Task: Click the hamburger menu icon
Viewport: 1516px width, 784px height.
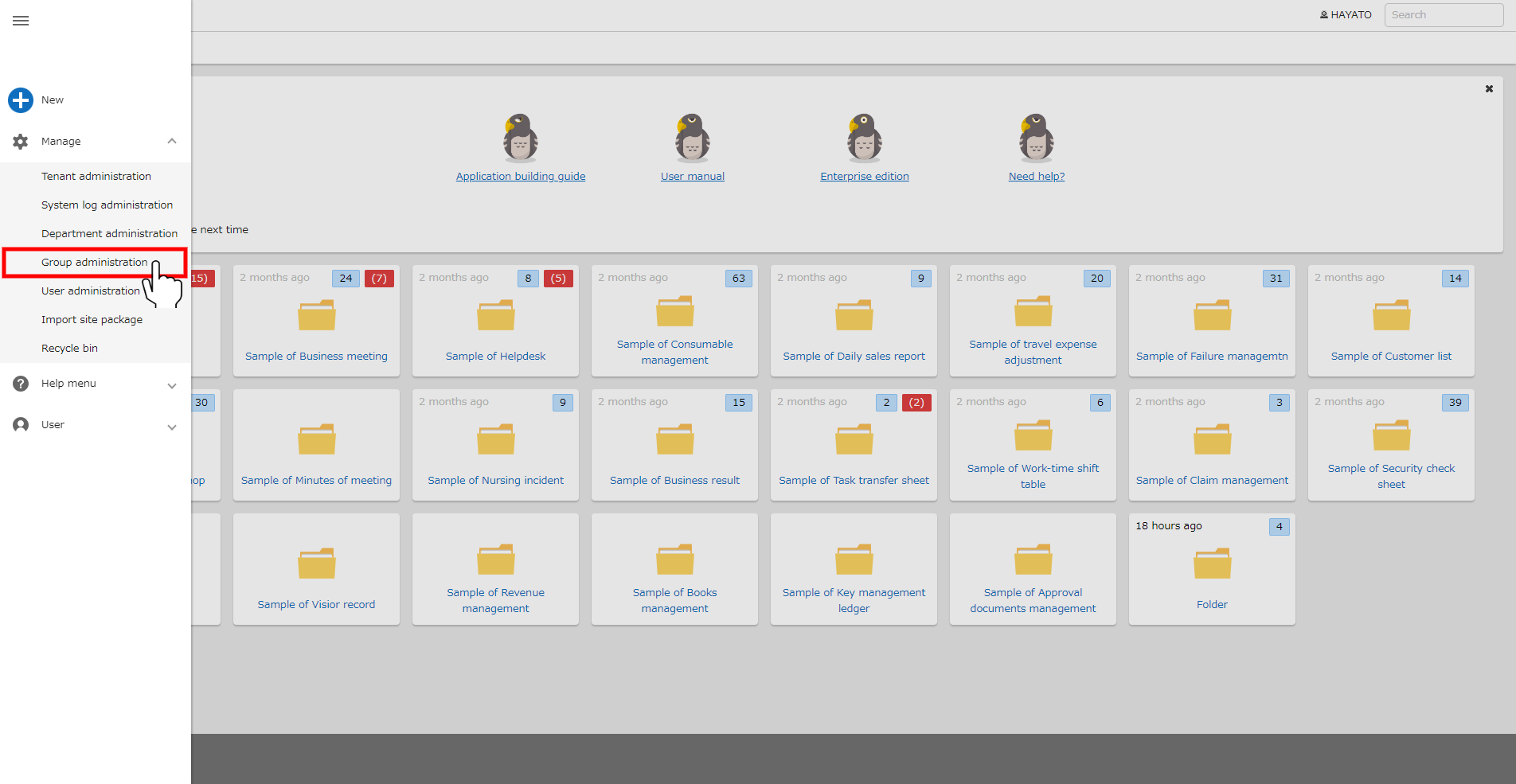Action: click(21, 21)
